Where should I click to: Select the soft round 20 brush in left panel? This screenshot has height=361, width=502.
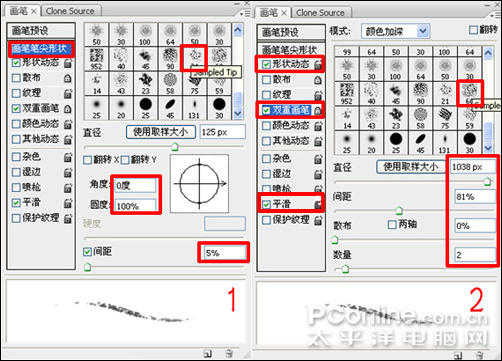click(121, 108)
